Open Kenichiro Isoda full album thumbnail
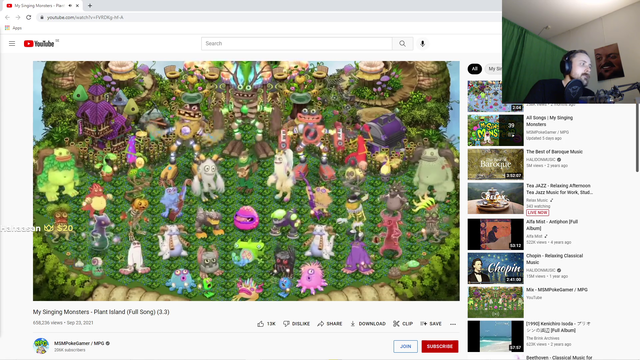Screen dimensions: 640x360 495,336
